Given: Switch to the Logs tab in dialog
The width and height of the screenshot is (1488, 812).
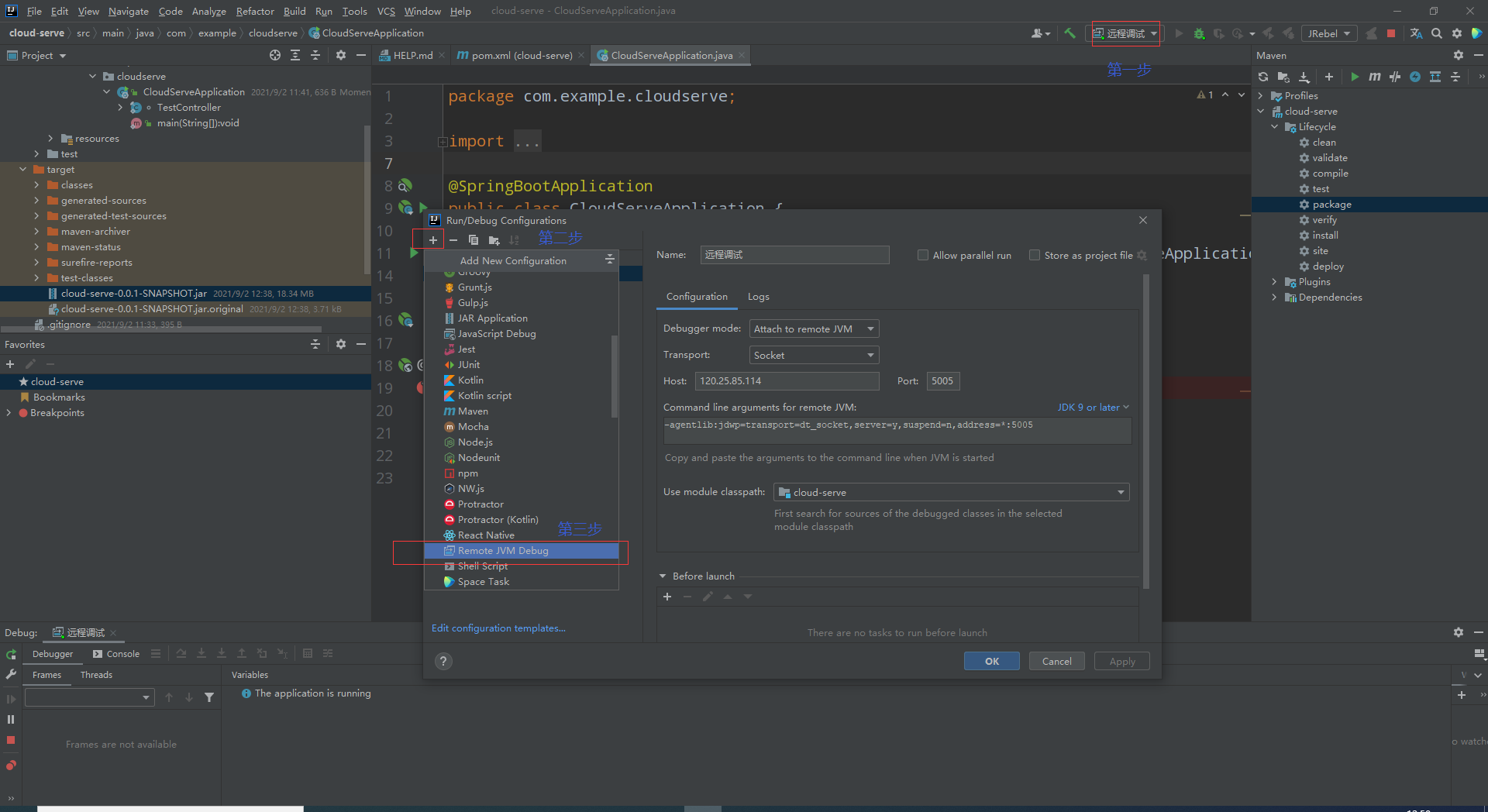Looking at the screenshot, I should [x=758, y=297].
